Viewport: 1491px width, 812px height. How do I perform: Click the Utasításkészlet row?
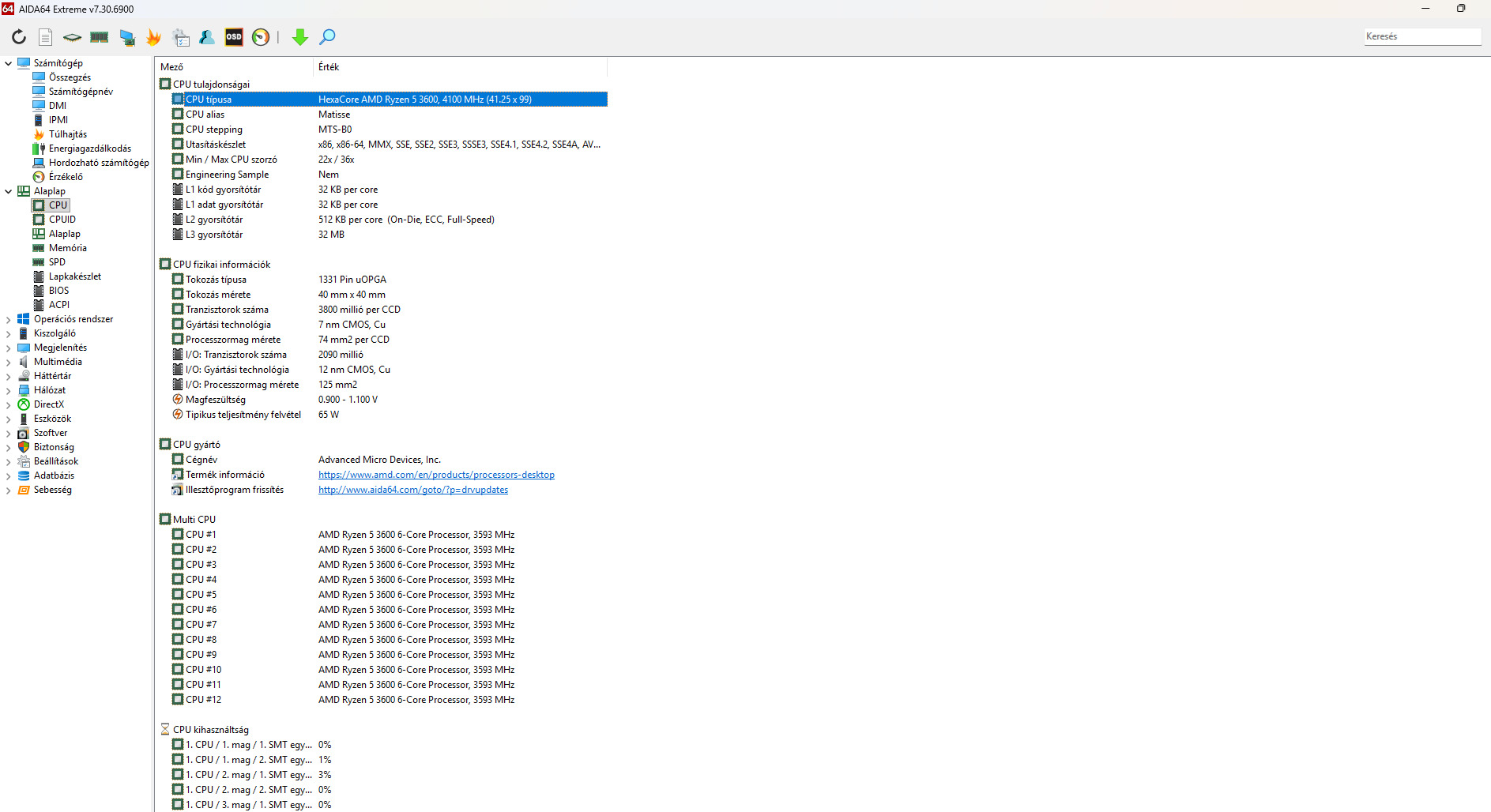pyautogui.click(x=390, y=145)
